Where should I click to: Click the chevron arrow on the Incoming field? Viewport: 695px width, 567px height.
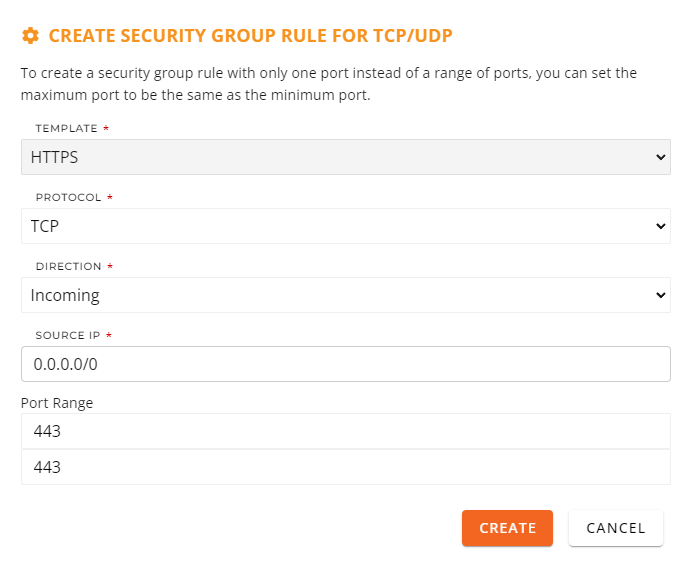[x=660, y=295]
